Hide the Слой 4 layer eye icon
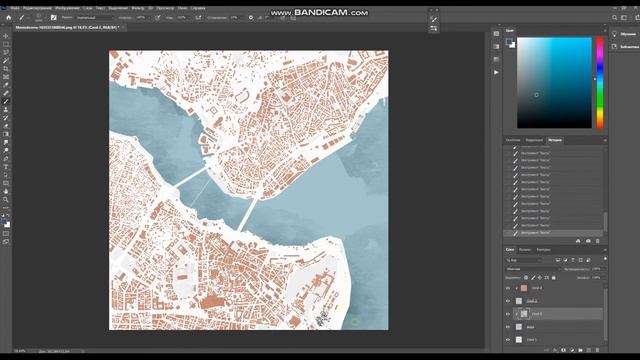Screen dimensions: 640x360 tap(508, 288)
